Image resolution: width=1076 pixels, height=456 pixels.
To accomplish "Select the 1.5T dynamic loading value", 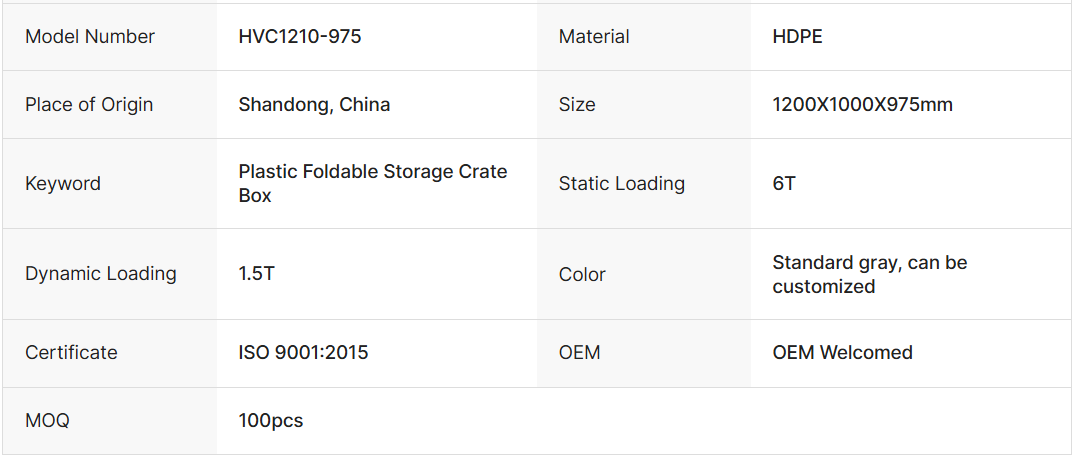I will 256,274.
